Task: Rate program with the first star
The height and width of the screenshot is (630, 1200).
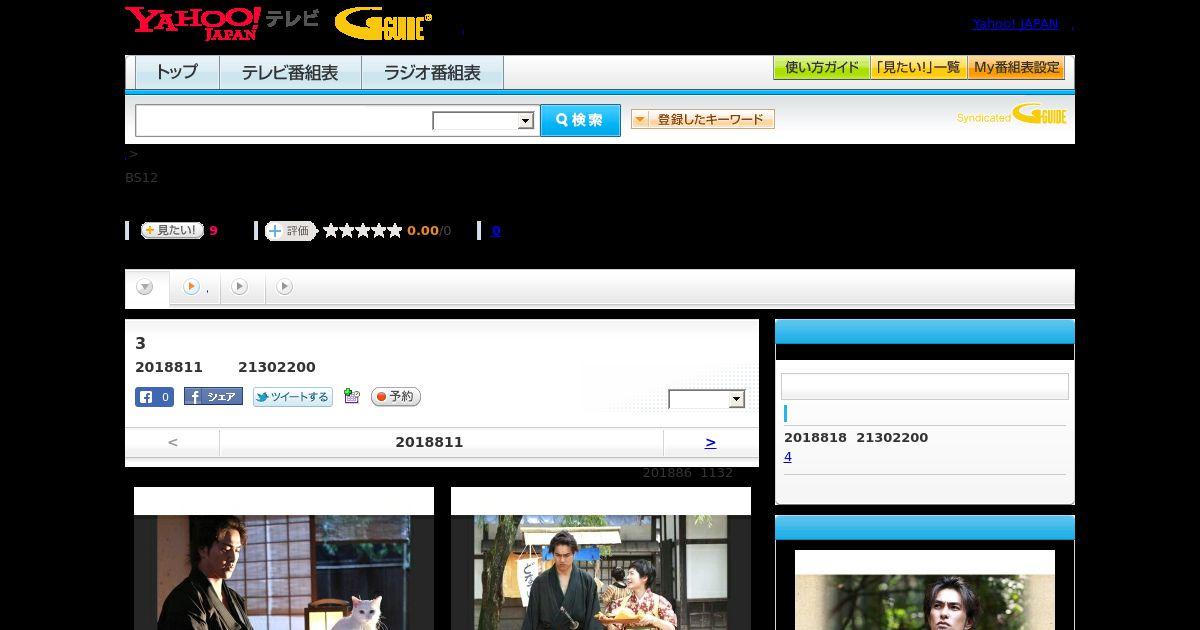Action: [x=331, y=231]
